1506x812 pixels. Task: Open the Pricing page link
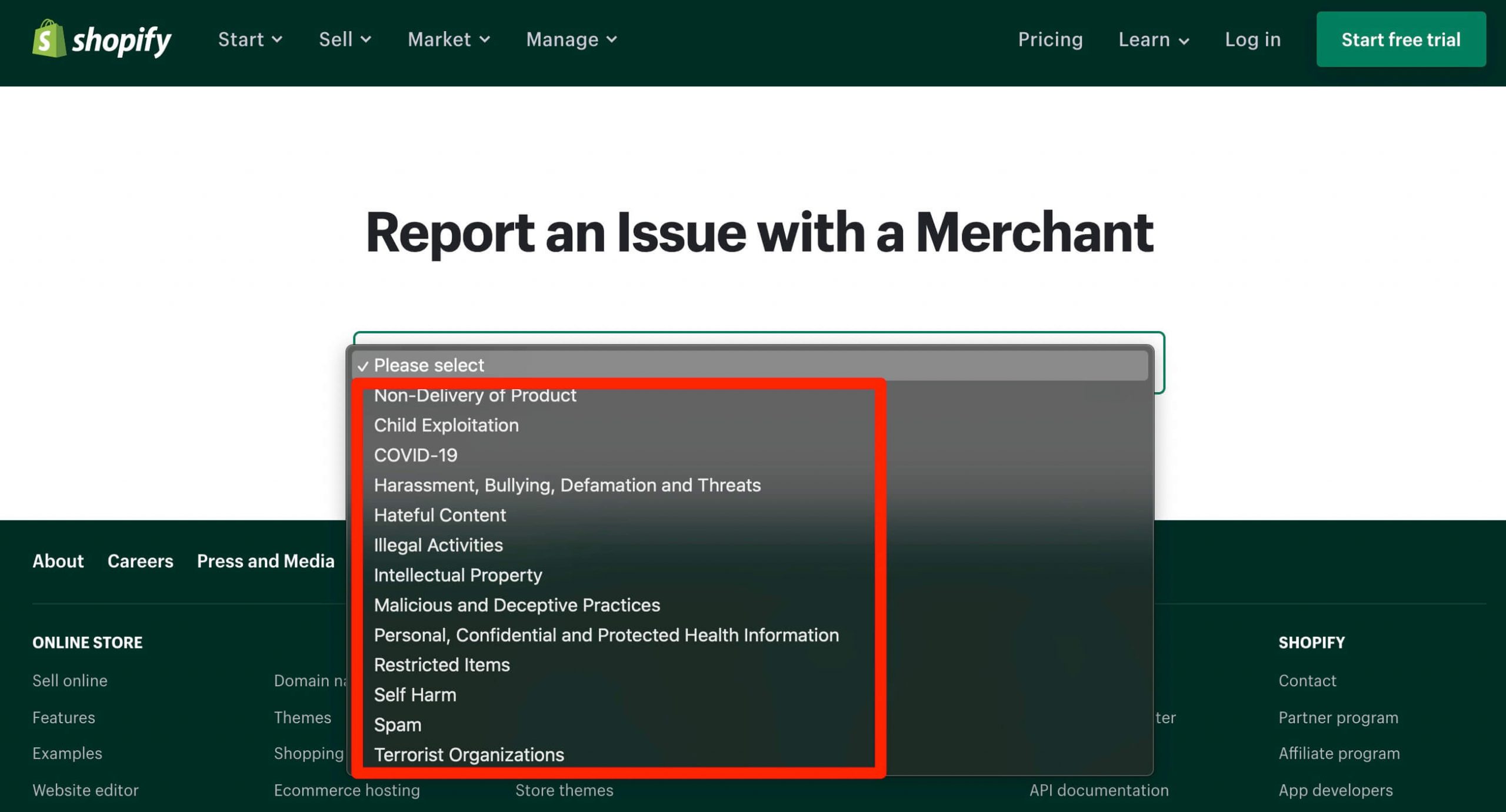1050,39
